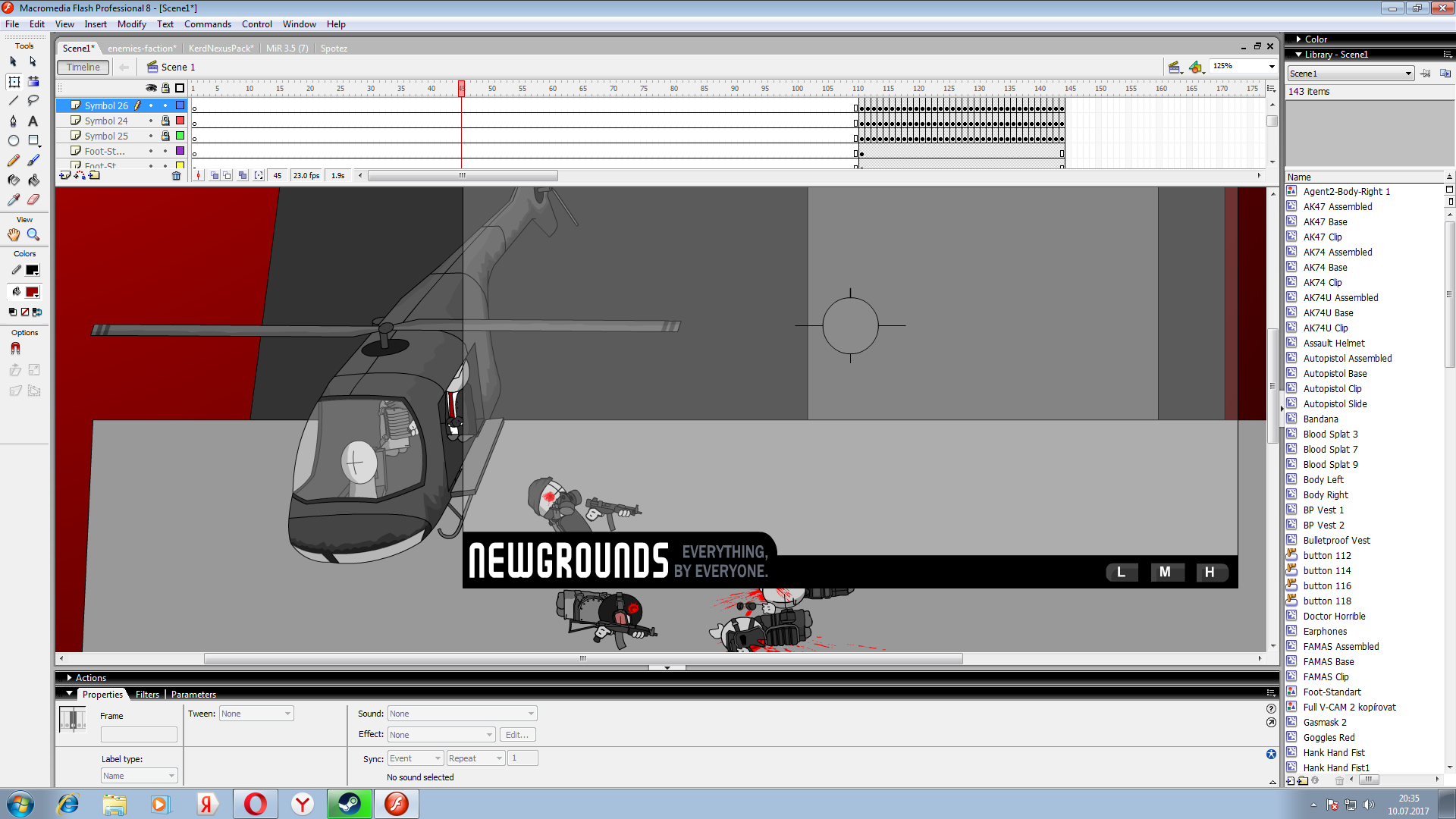Screen dimensions: 1456x819
Task: Click the Edit sound effect button
Action: coord(518,735)
